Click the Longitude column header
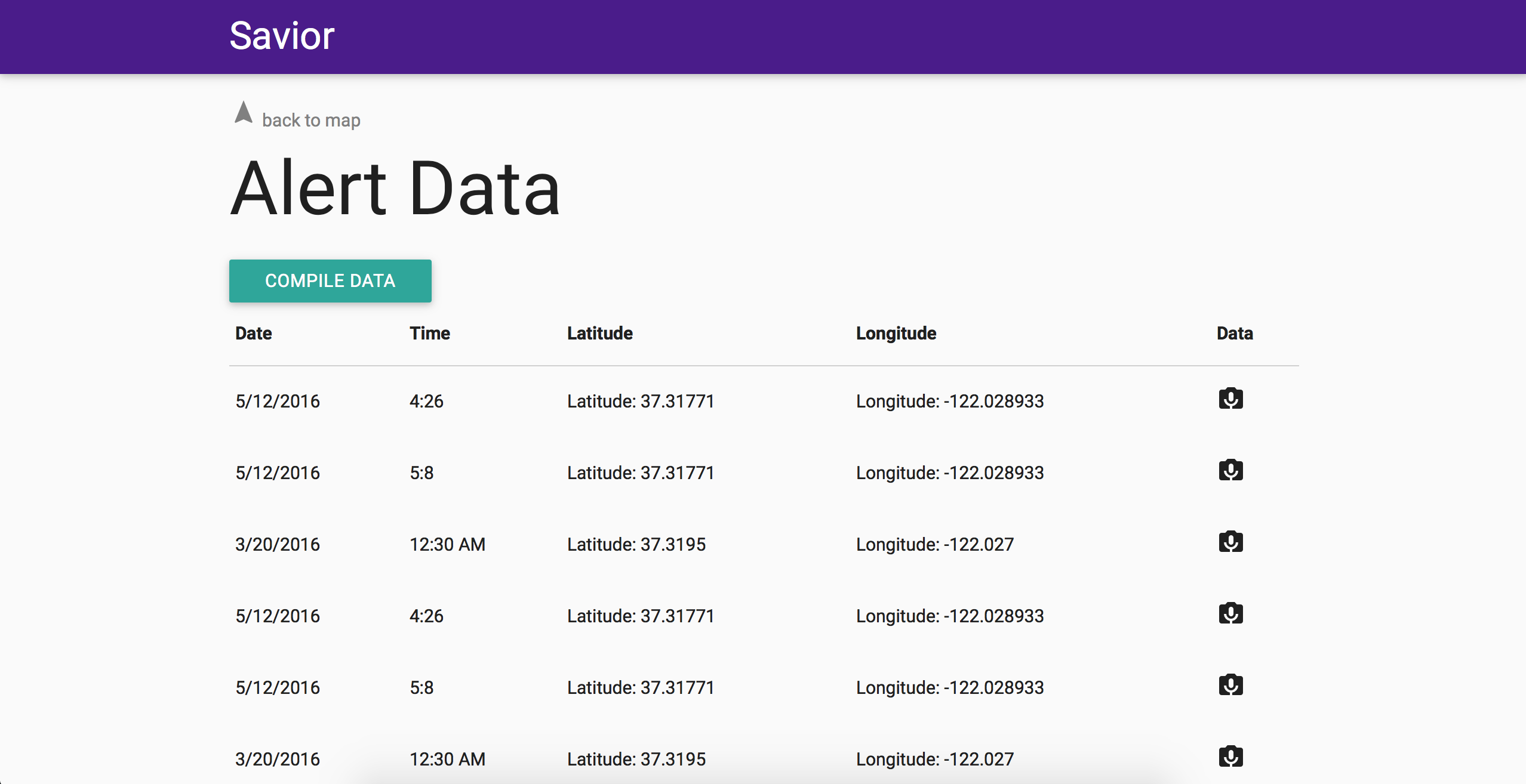The height and width of the screenshot is (784, 1526). point(896,333)
